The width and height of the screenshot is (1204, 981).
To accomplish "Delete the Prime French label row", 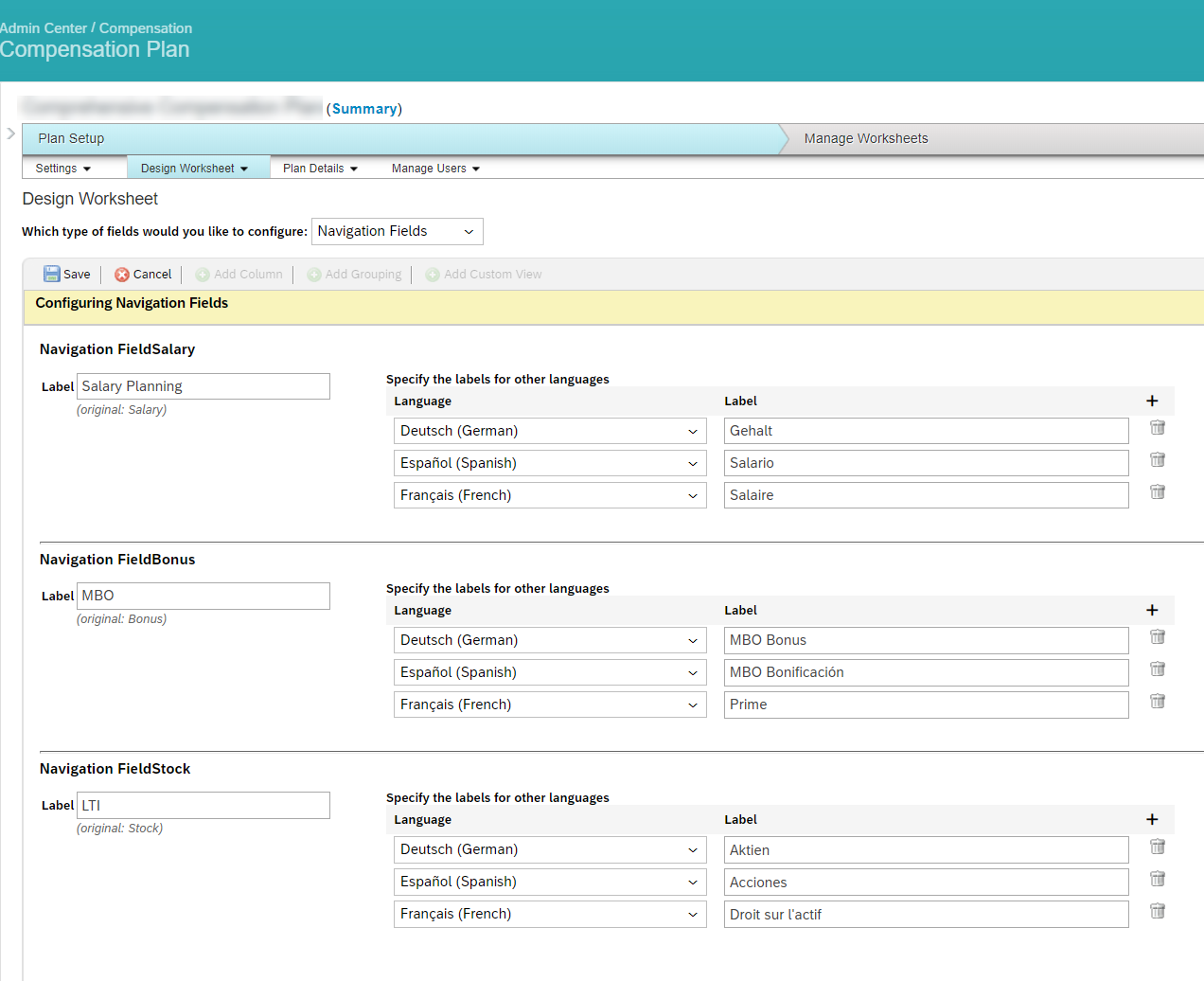I will coord(1157,702).
